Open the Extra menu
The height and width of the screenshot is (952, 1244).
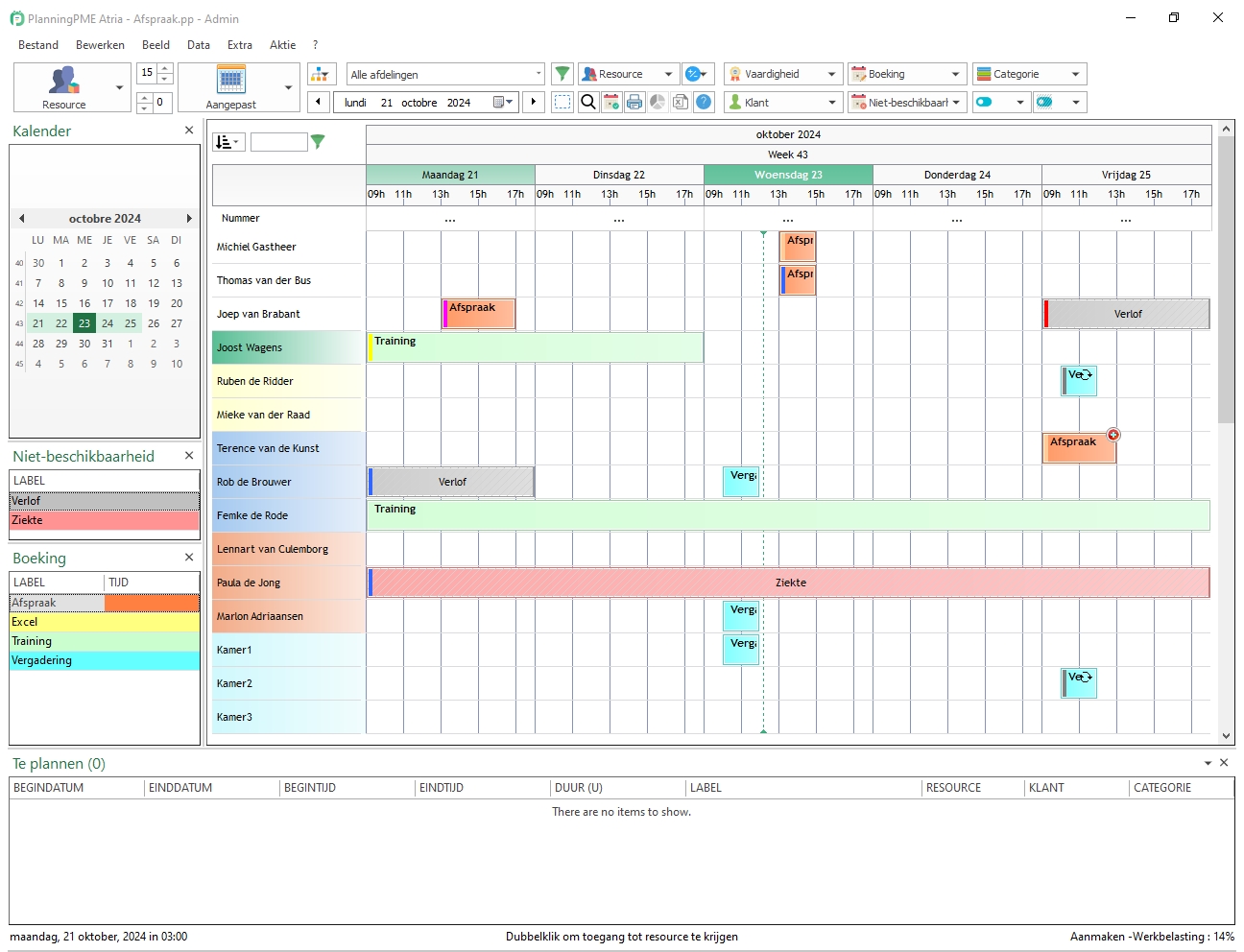tap(240, 45)
